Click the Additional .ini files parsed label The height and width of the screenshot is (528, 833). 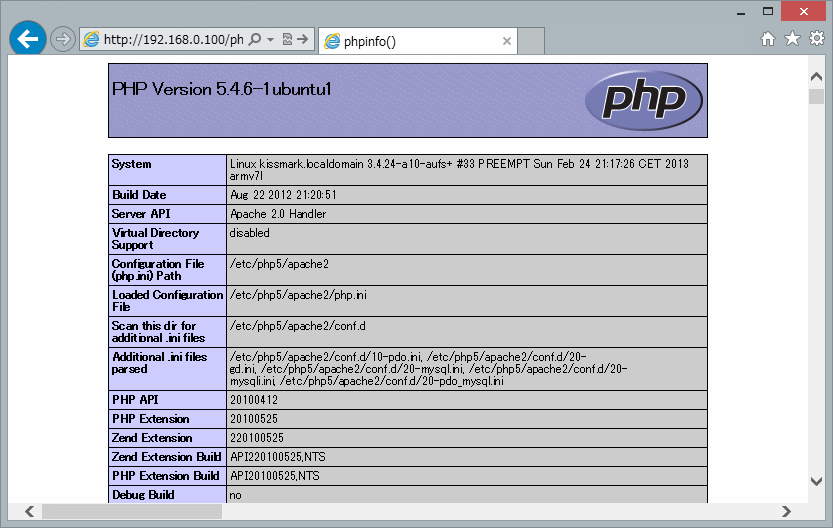159,363
